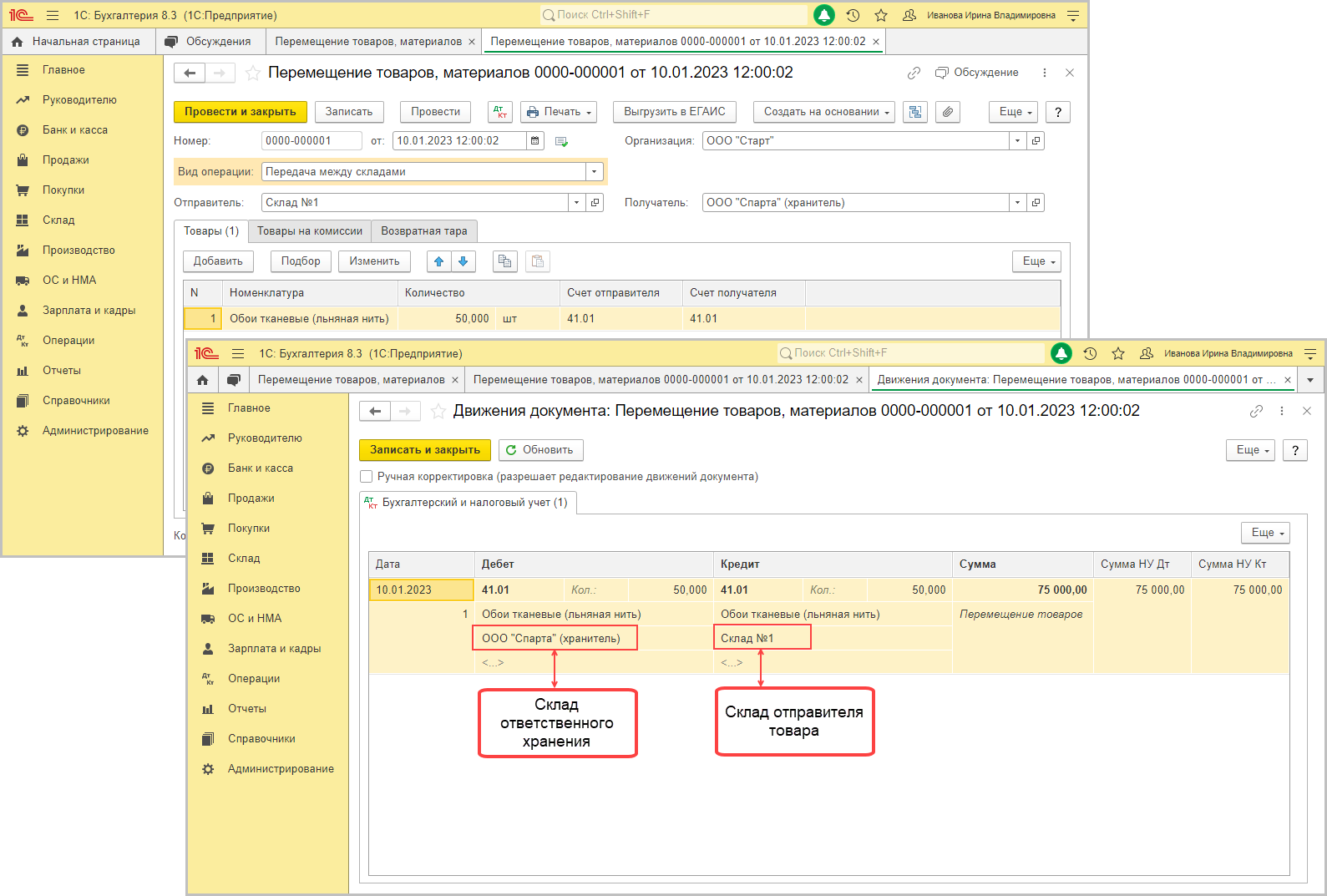Viewport: 1327px width, 896px height.
Task: Open Еще menu beside Обновить in front window
Action: tap(1251, 450)
